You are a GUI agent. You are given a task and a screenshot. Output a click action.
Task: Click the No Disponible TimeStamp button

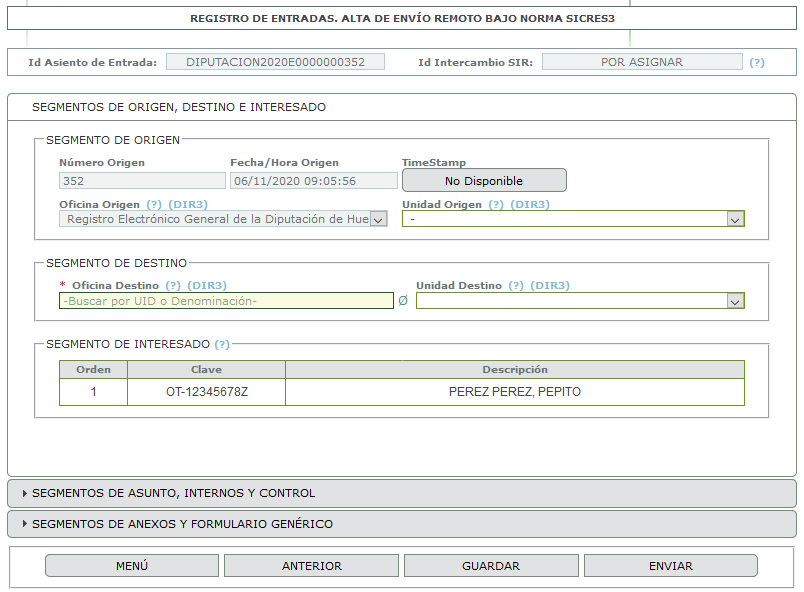[x=484, y=180]
